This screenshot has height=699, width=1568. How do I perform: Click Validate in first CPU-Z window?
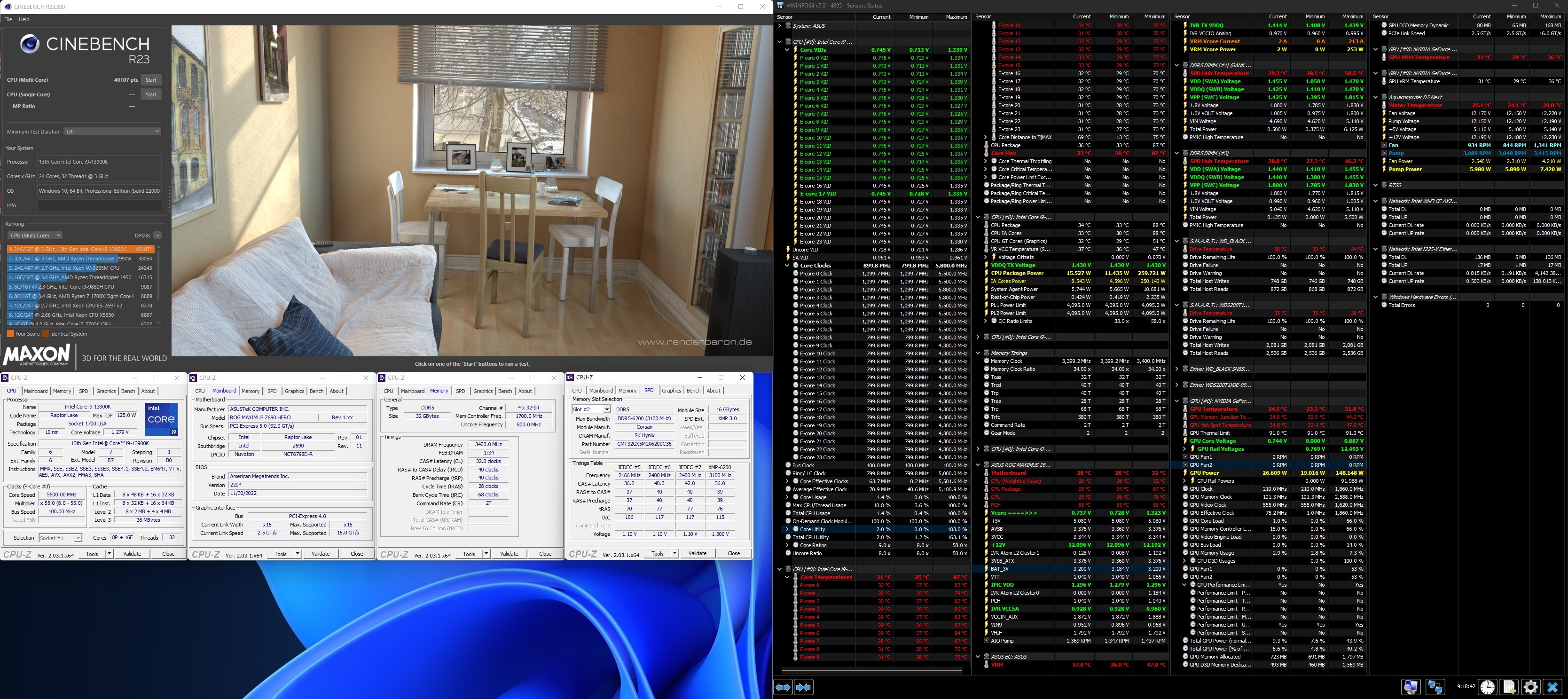point(132,554)
